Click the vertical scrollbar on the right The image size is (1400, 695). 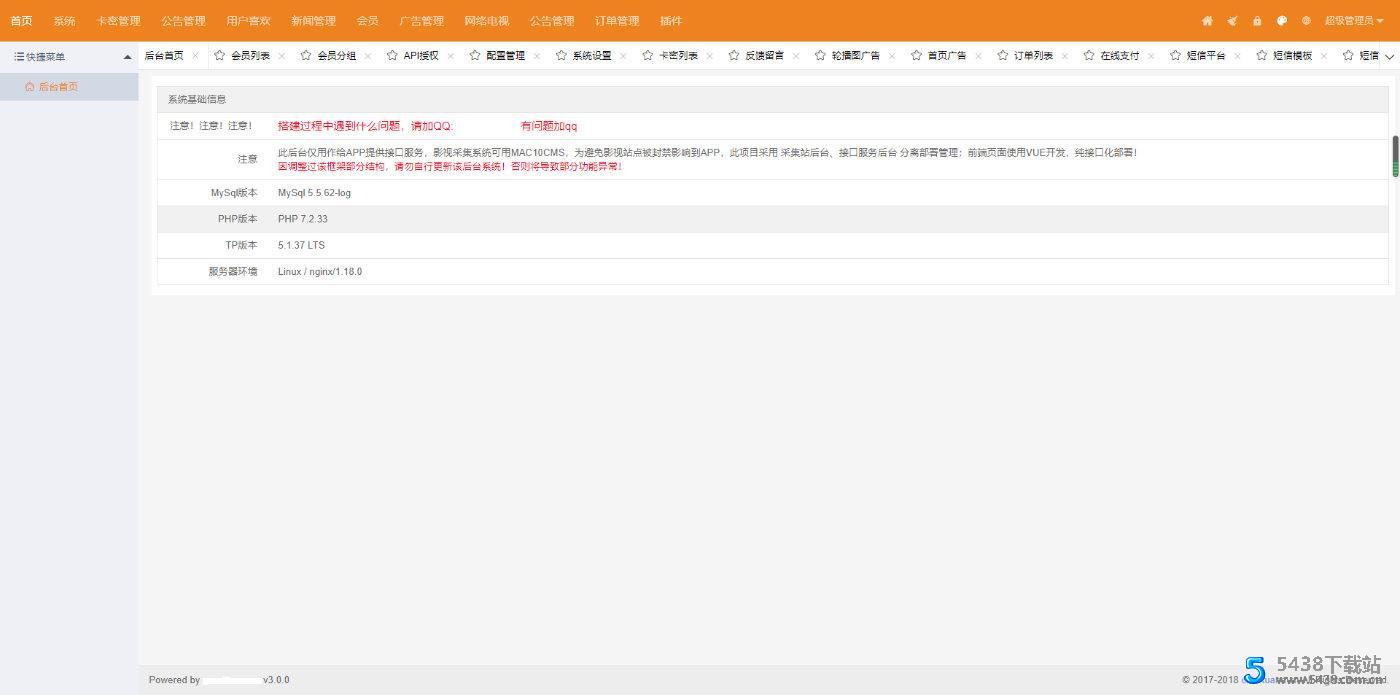coord(1395,156)
